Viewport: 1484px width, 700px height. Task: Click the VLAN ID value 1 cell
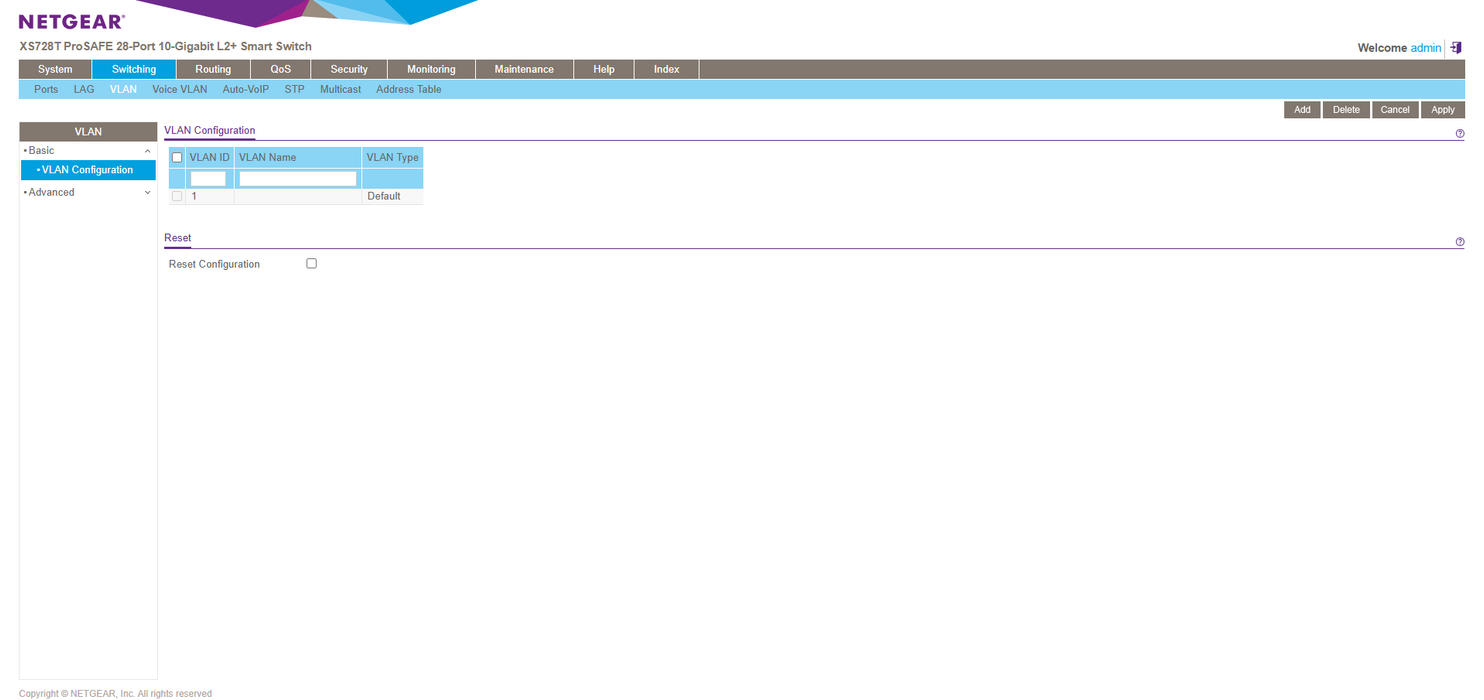point(209,196)
